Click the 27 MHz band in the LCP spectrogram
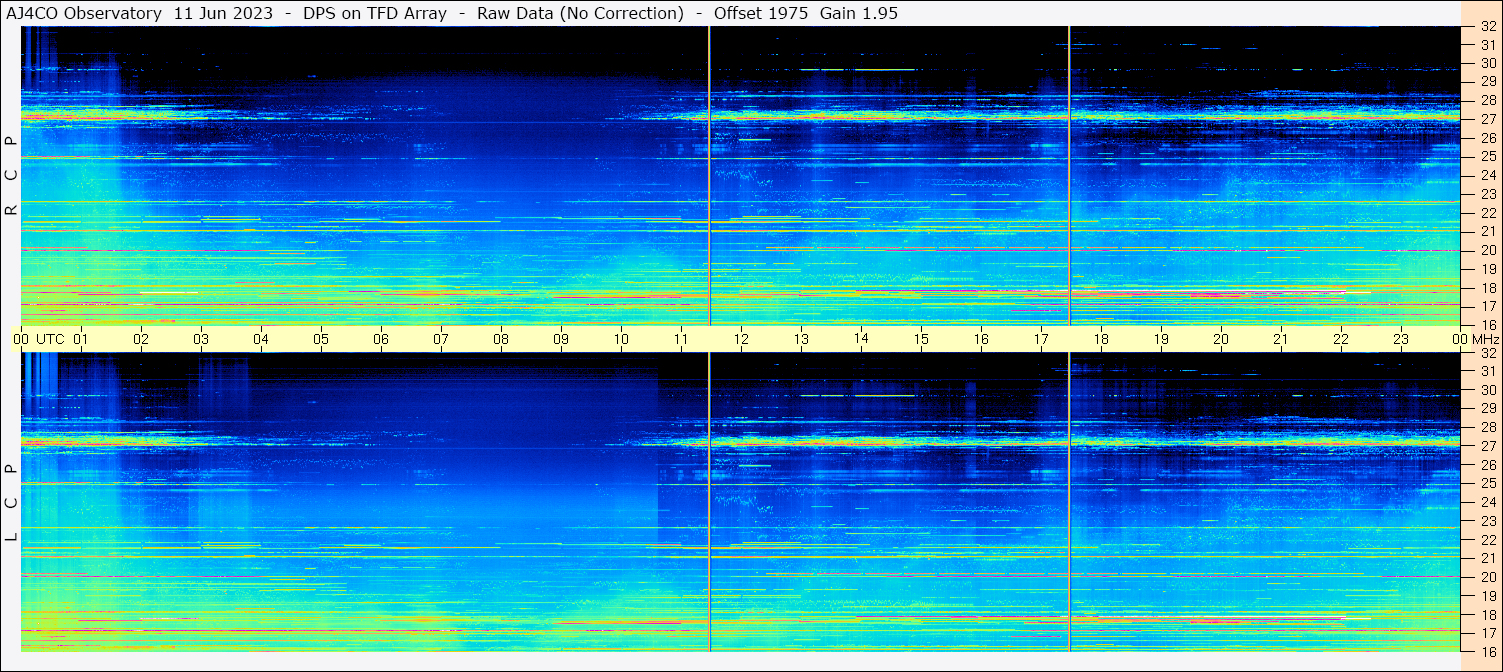Screen dimensions: 1503x672 click(x=741, y=441)
